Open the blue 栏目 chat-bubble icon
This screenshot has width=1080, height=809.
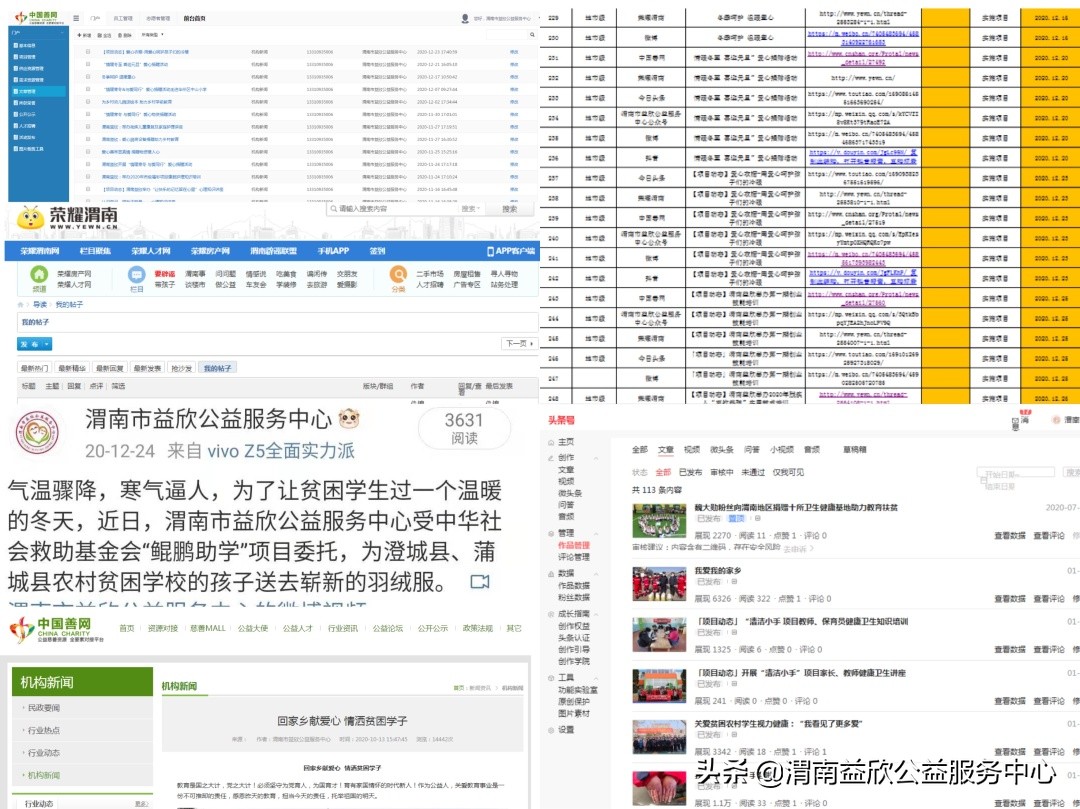tap(136, 275)
